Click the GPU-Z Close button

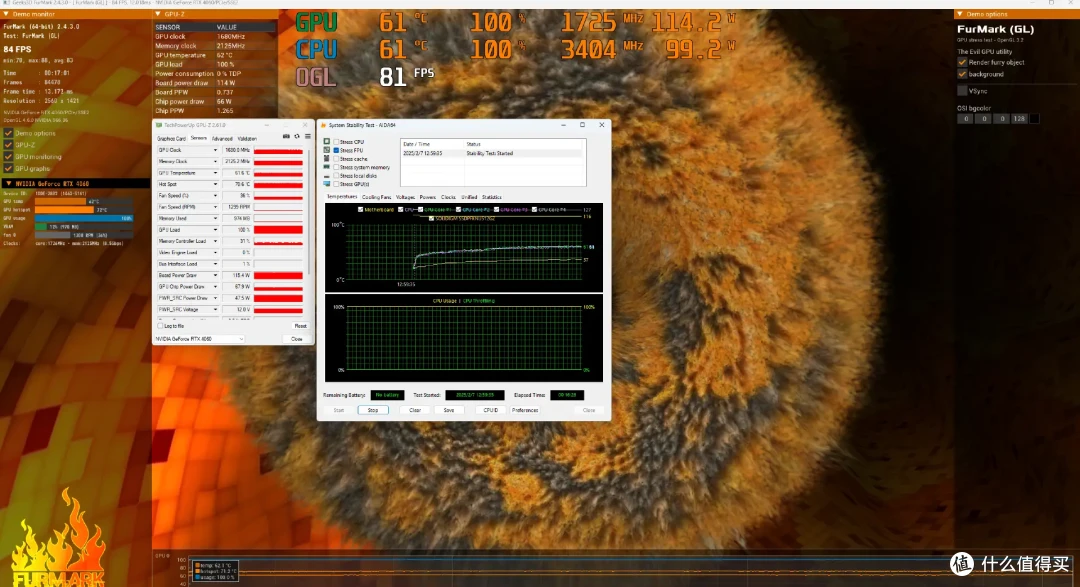297,339
